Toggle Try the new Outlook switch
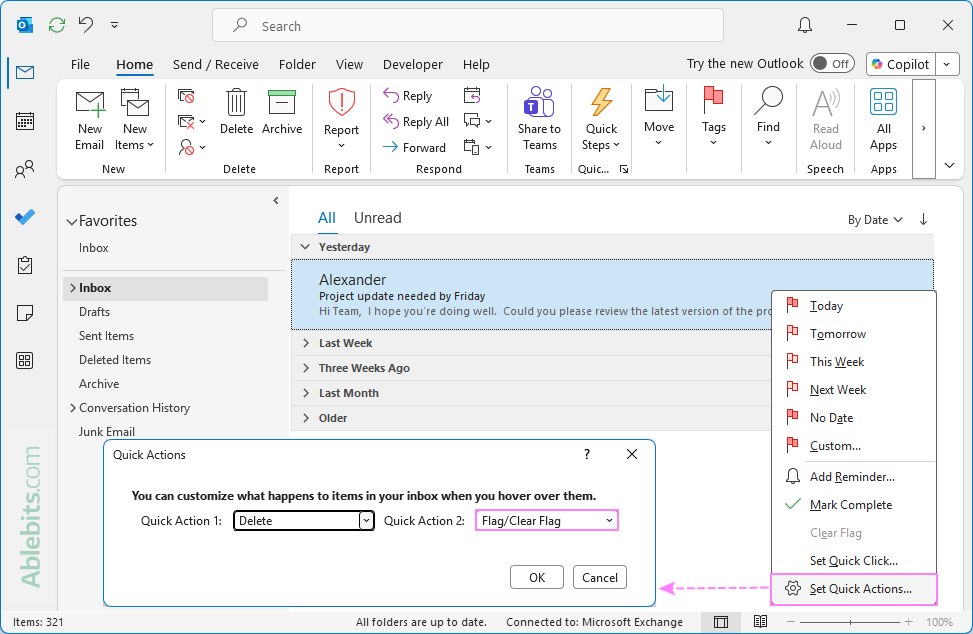Image resolution: width=973 pixels, height=634 pixels. click(x=832, y=64)
